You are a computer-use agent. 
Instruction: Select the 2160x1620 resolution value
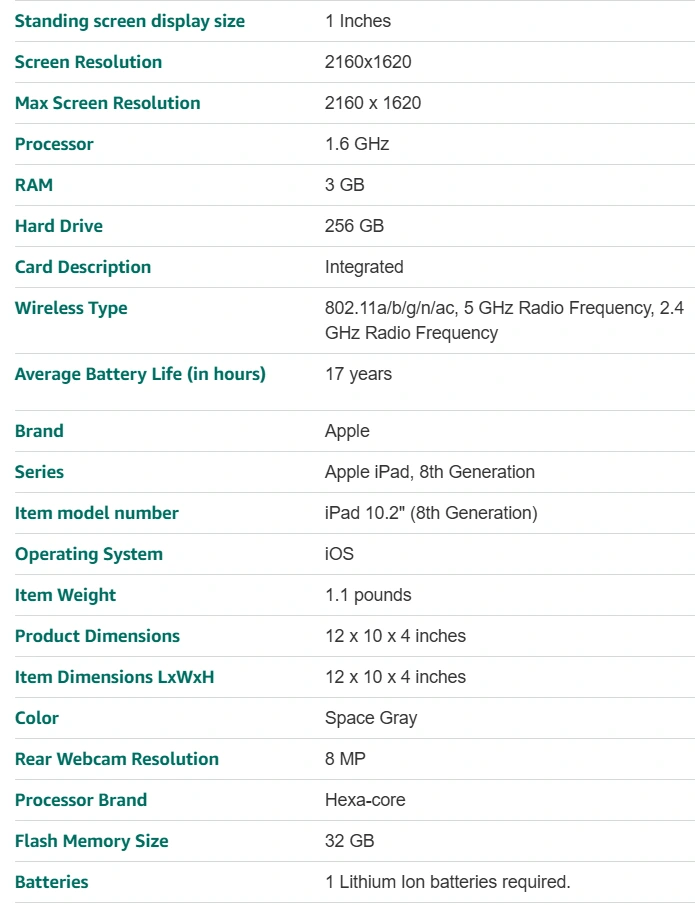368,62
